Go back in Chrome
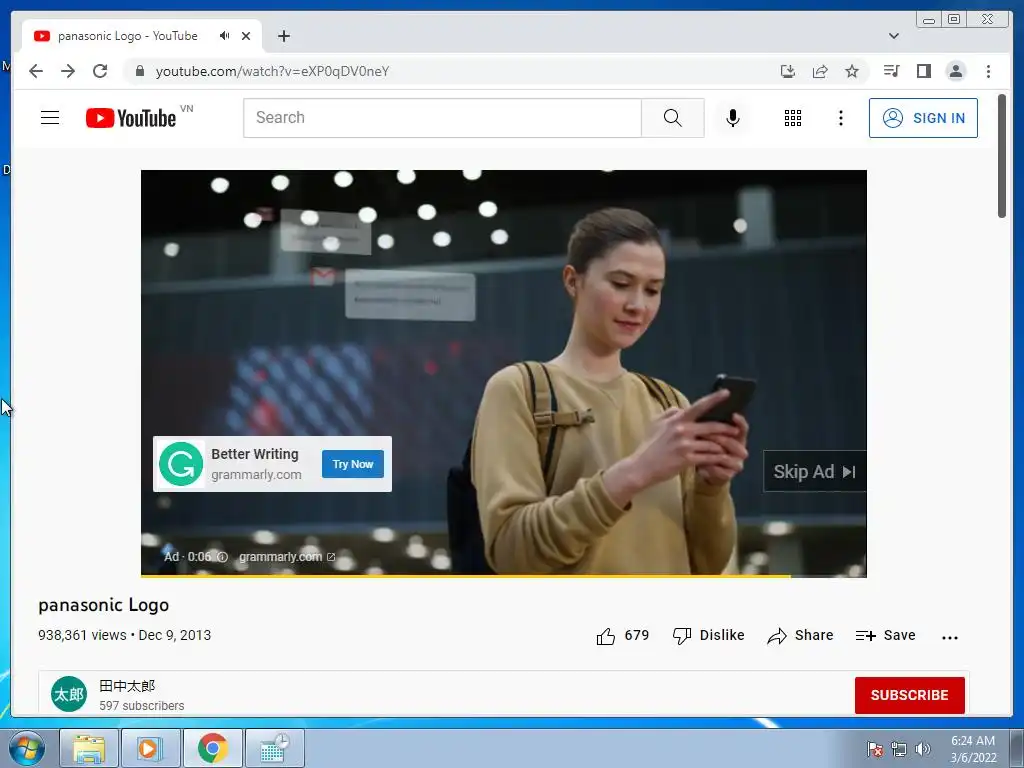This screenshot has height=768, width=1024. pos(36,71)
